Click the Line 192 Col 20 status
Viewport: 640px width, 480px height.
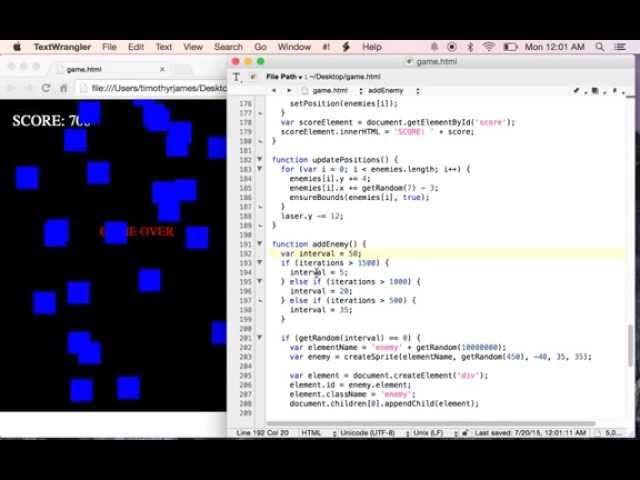click(262, 433)
